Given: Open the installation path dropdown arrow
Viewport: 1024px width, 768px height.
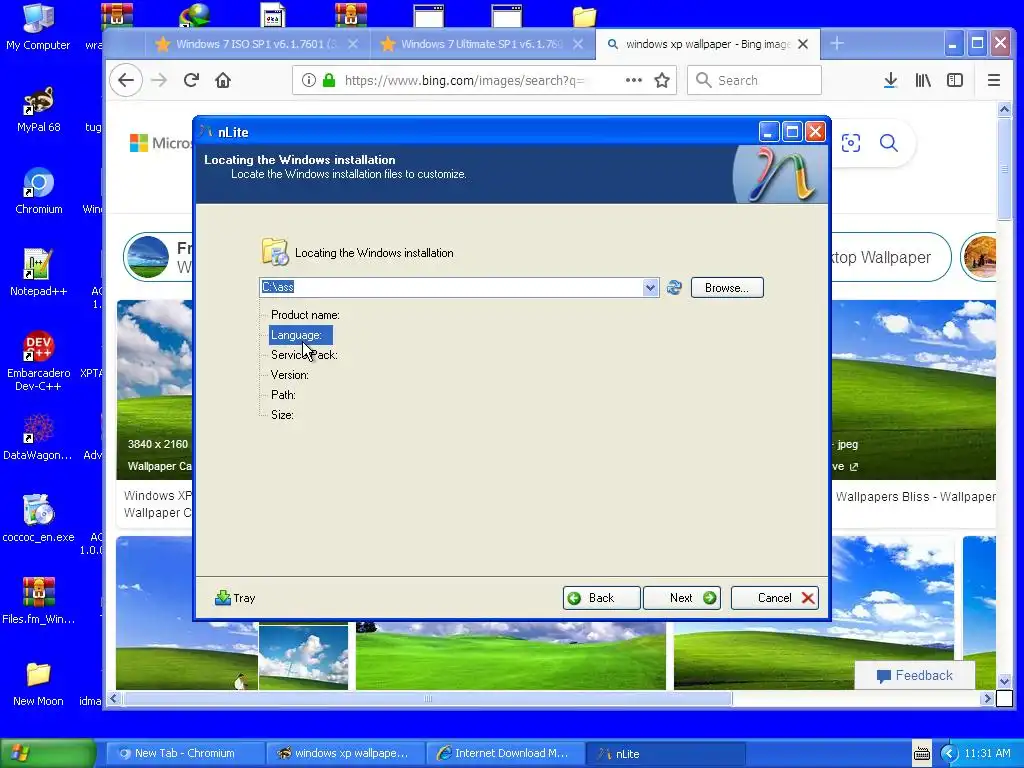Looking at the screenshot, I should coord(650,287).
